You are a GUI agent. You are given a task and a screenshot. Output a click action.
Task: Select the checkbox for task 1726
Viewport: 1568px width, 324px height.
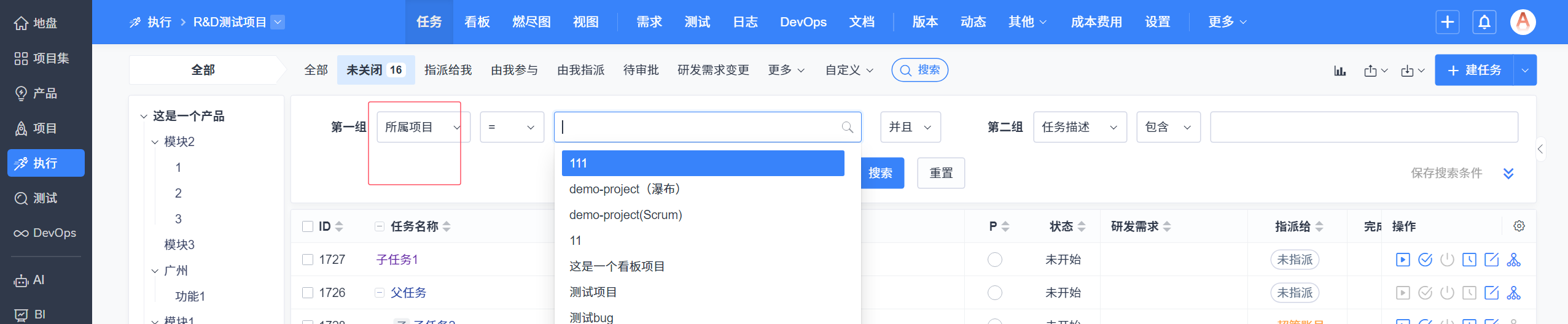point(308,293)
